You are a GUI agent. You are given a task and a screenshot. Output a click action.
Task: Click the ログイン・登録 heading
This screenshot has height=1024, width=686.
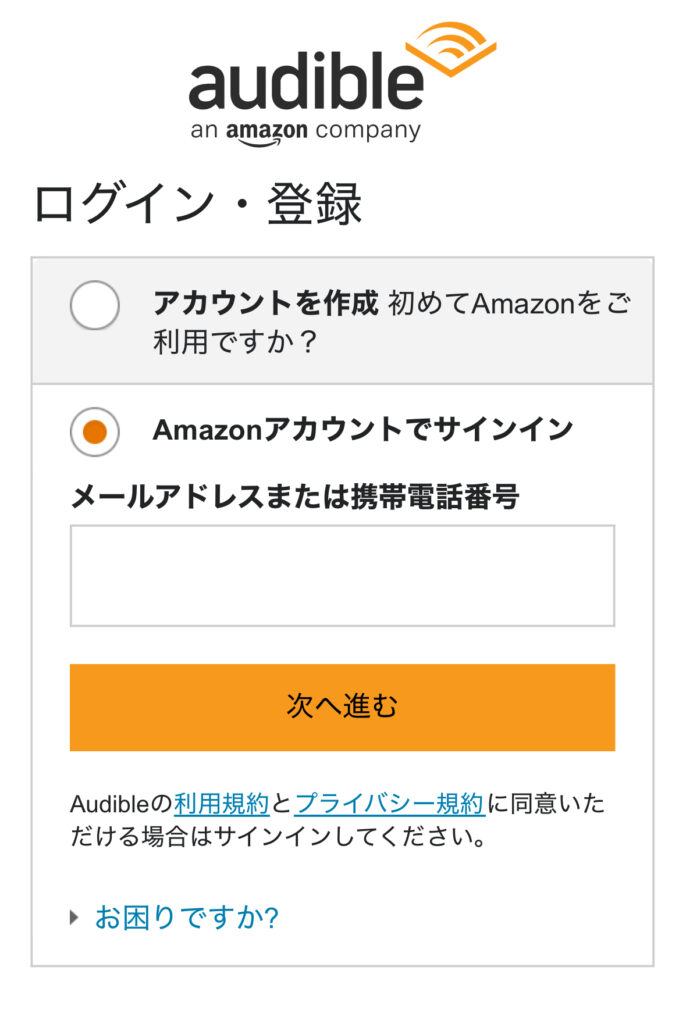point(198,204)
